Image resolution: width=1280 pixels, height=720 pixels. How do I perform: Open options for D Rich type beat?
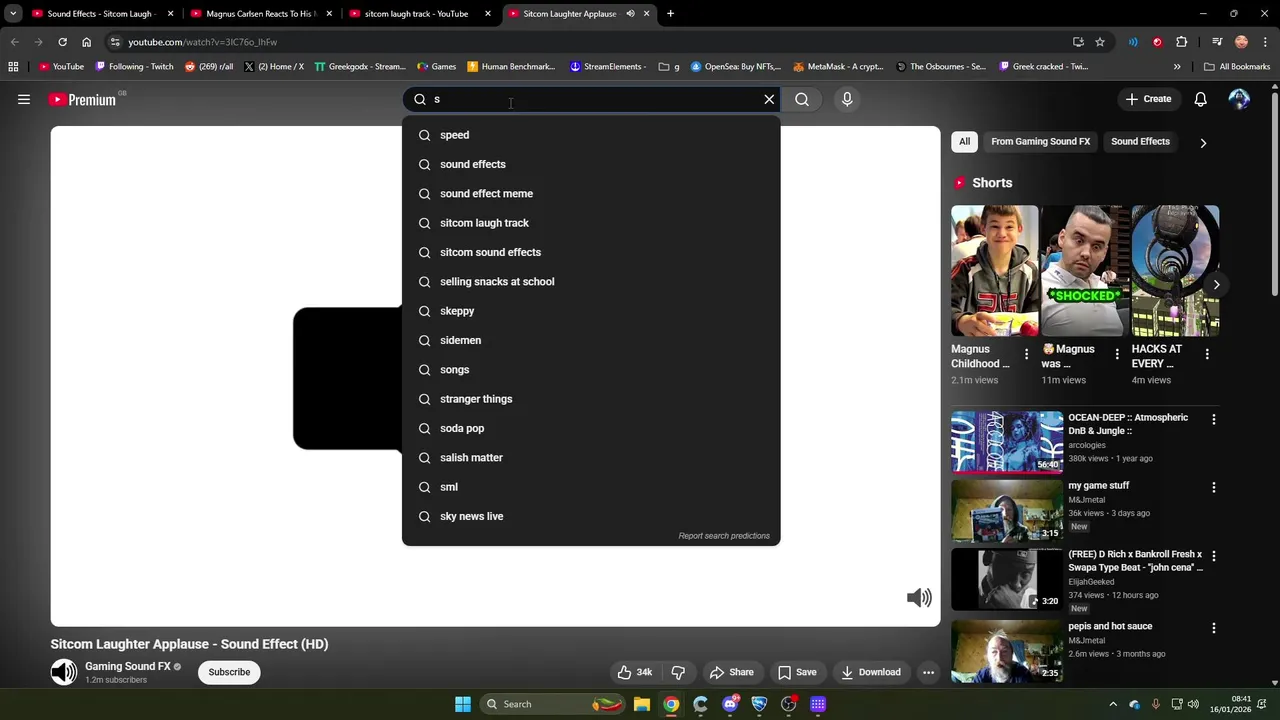click(1214, 556)
